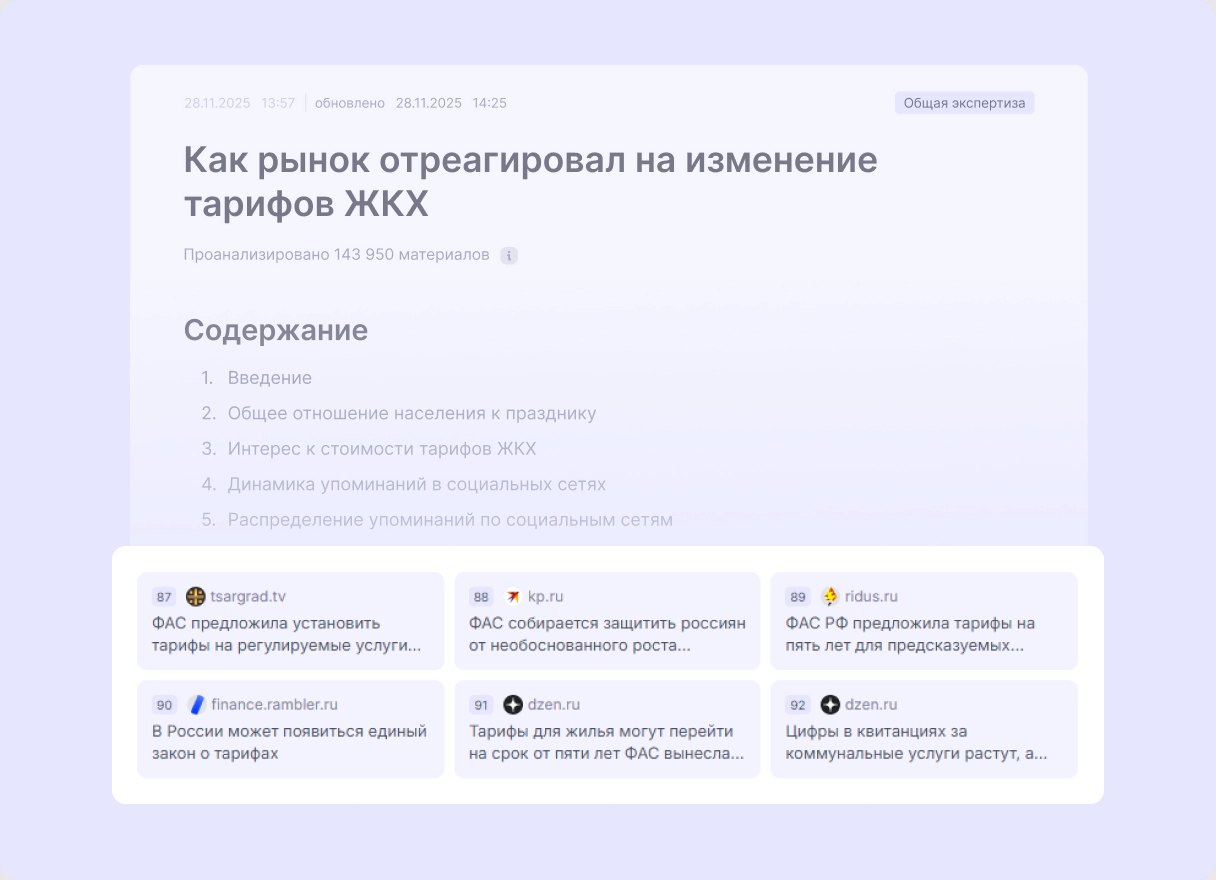1216x880 pixels.
Task: Click the creation time 13:57
Action: click(x=278, y=103)
